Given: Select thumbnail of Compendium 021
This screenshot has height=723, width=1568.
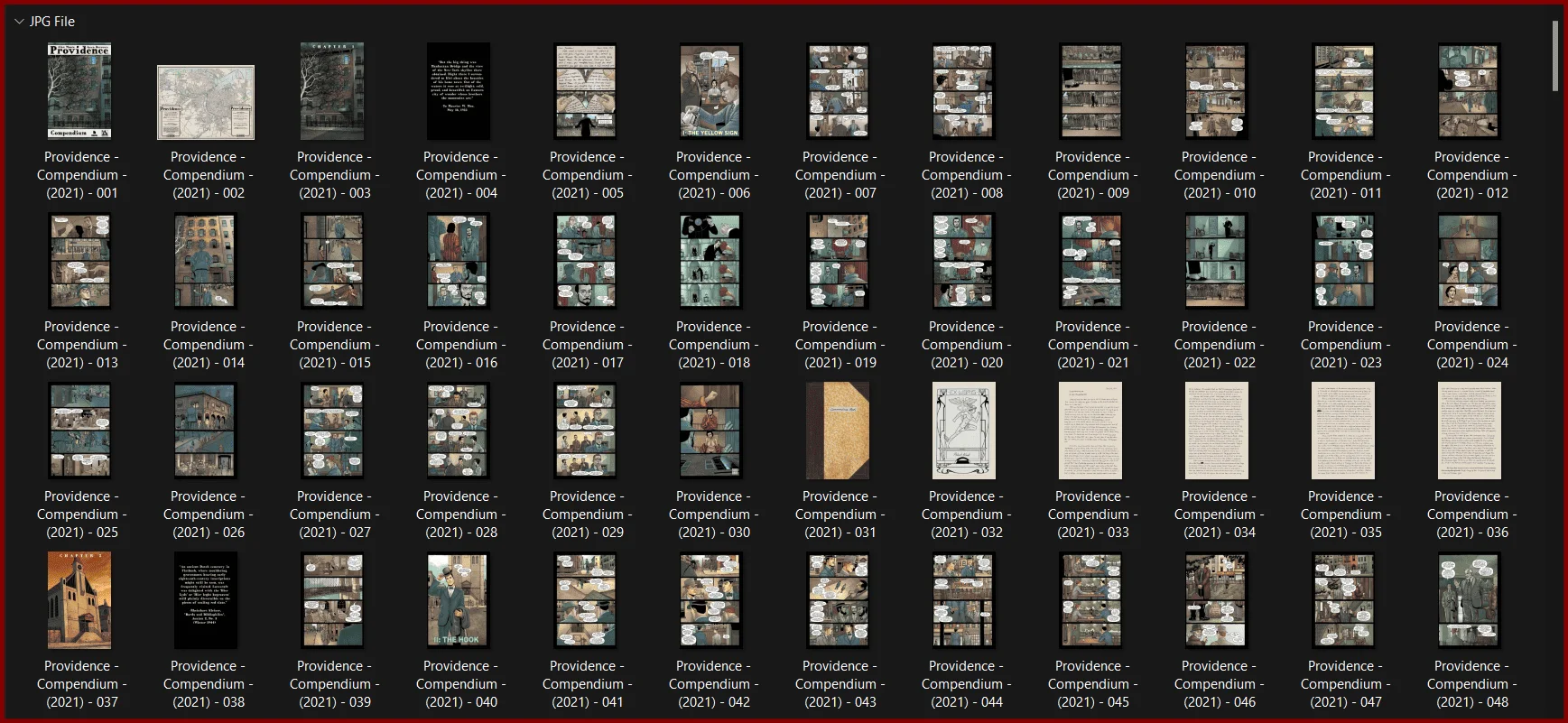Looking at the screenshot, I should pyautogui.click(x=1090, y=261).
